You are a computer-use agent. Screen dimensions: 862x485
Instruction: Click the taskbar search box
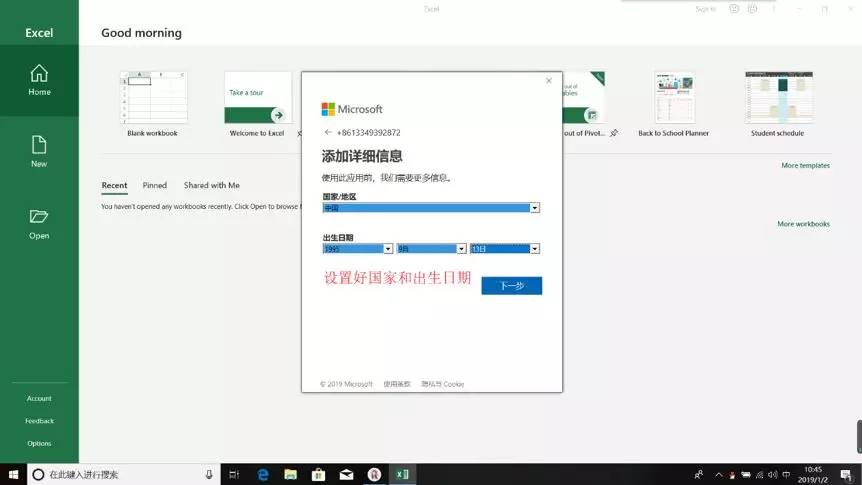[124, 474]
